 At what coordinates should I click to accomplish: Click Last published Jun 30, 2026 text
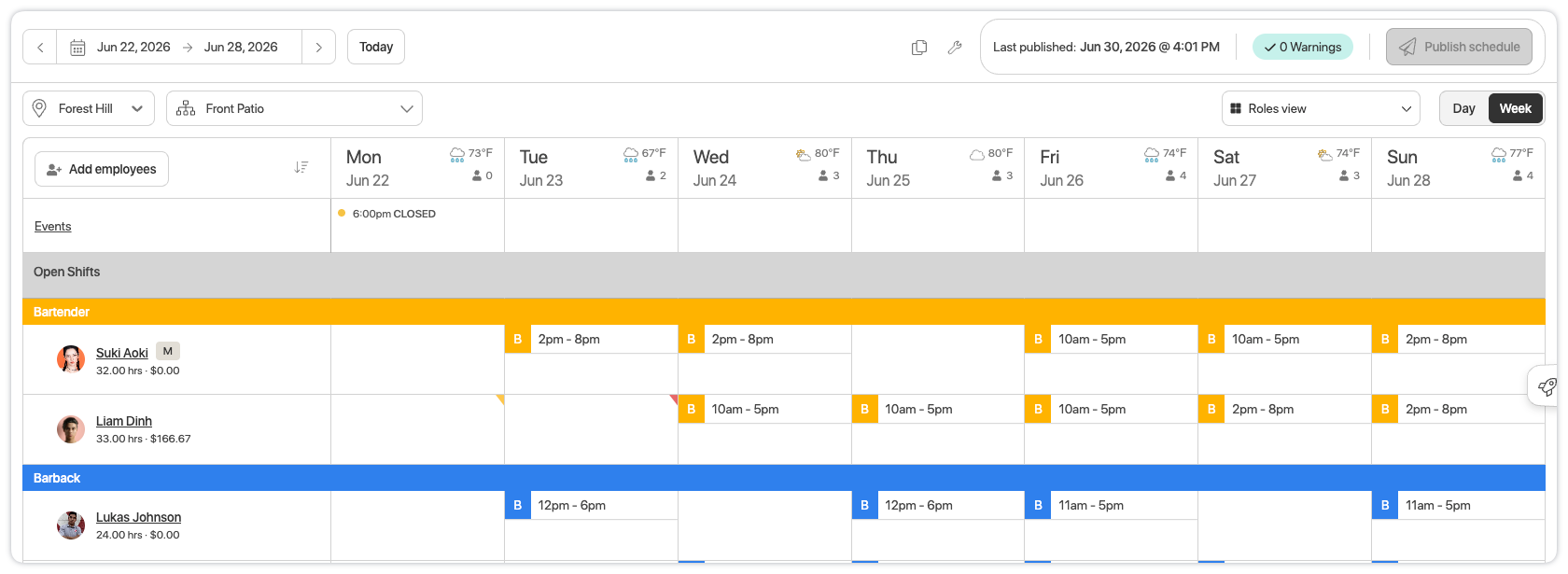(x=1106, y=47)
